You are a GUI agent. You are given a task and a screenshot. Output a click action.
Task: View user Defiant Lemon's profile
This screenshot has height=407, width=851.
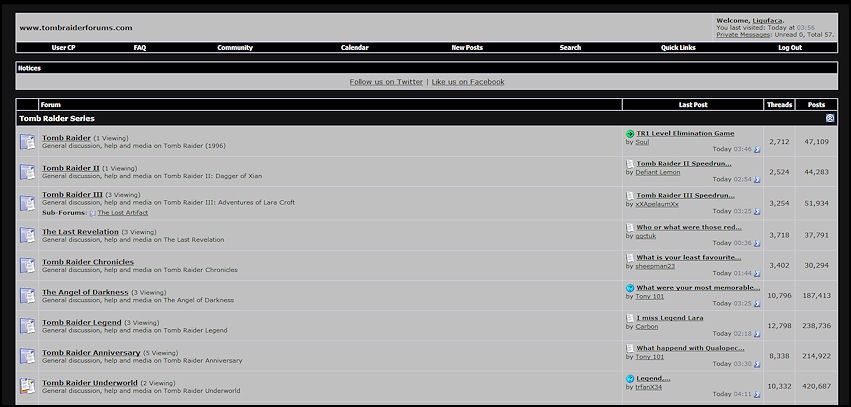coord(658,173)
